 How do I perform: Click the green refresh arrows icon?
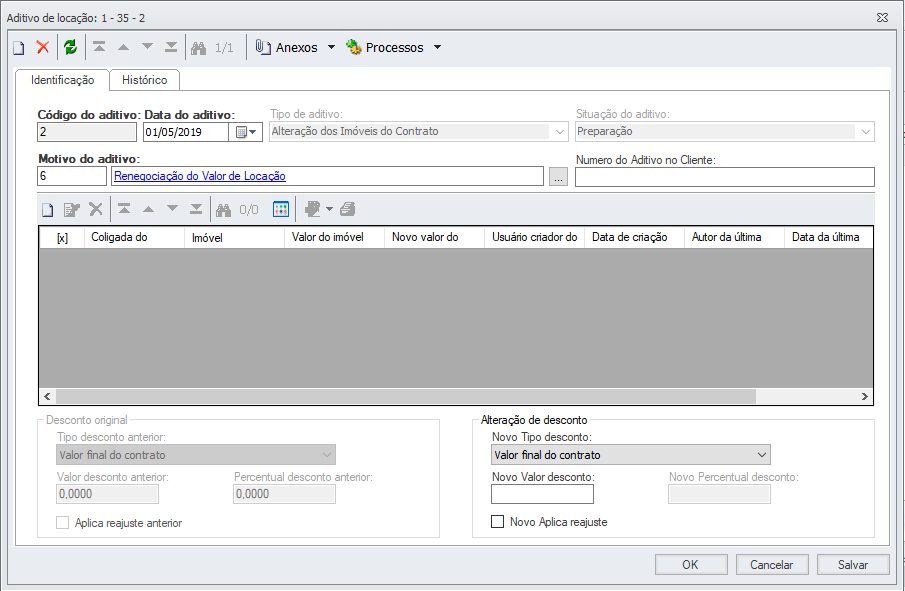click(70, 47)
